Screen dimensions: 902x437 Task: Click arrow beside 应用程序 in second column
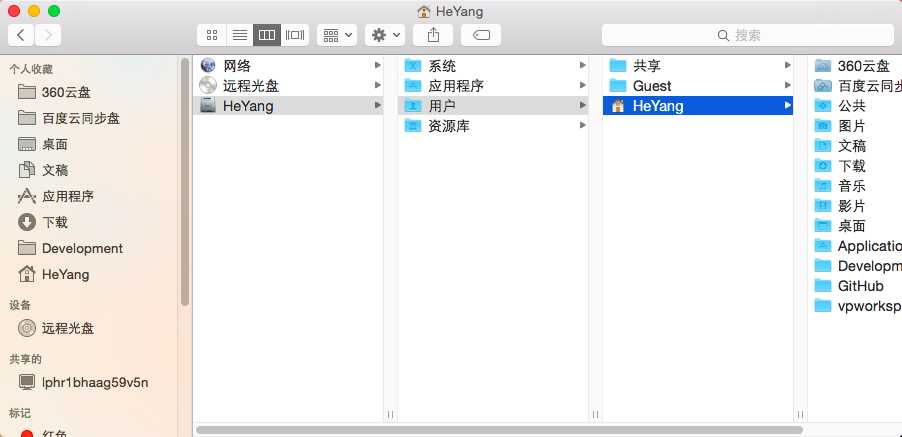582,86
